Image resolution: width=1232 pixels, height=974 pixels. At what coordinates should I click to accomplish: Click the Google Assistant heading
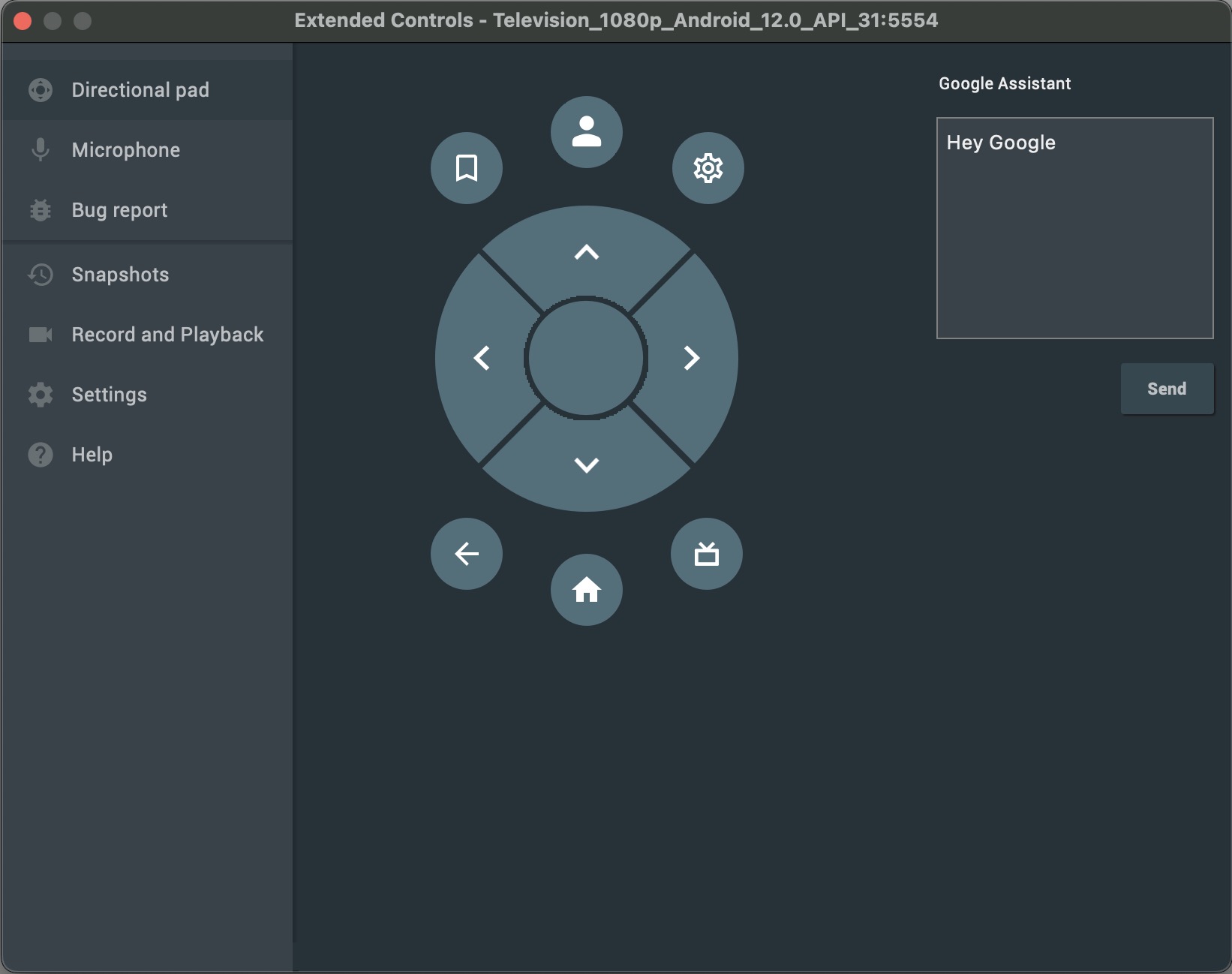[x=1005, y=83]
